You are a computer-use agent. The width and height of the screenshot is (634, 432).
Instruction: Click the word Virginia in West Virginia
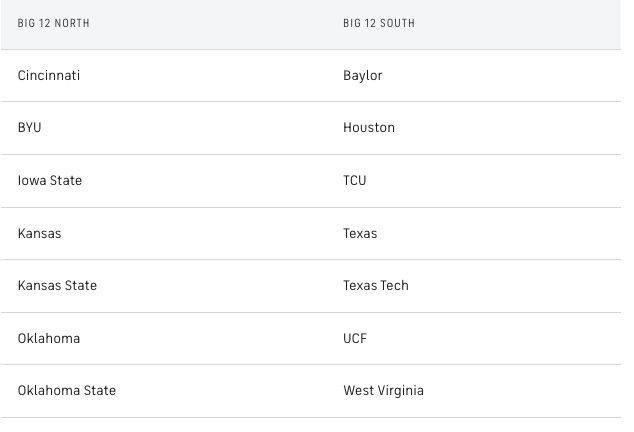point(401,391)
